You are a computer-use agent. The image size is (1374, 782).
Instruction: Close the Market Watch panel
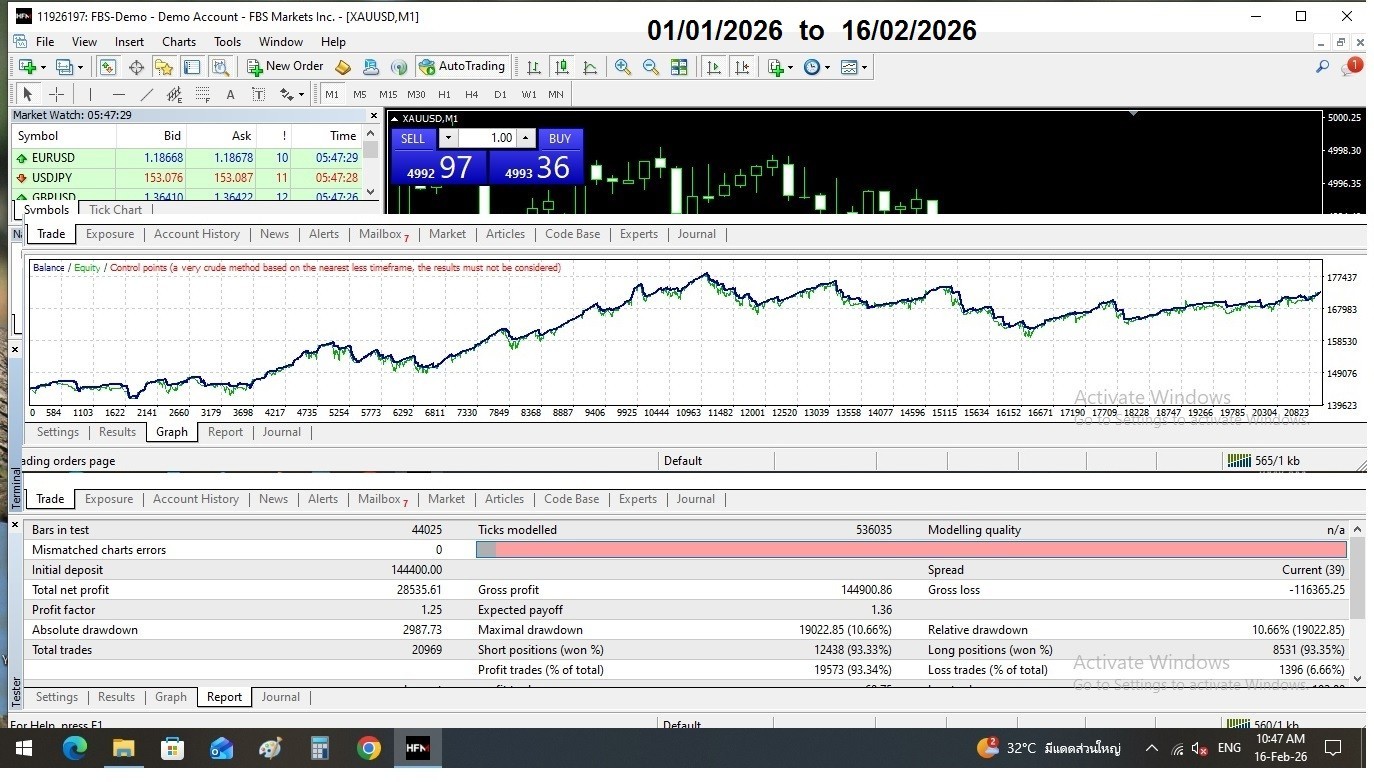[x=374, y=115]
